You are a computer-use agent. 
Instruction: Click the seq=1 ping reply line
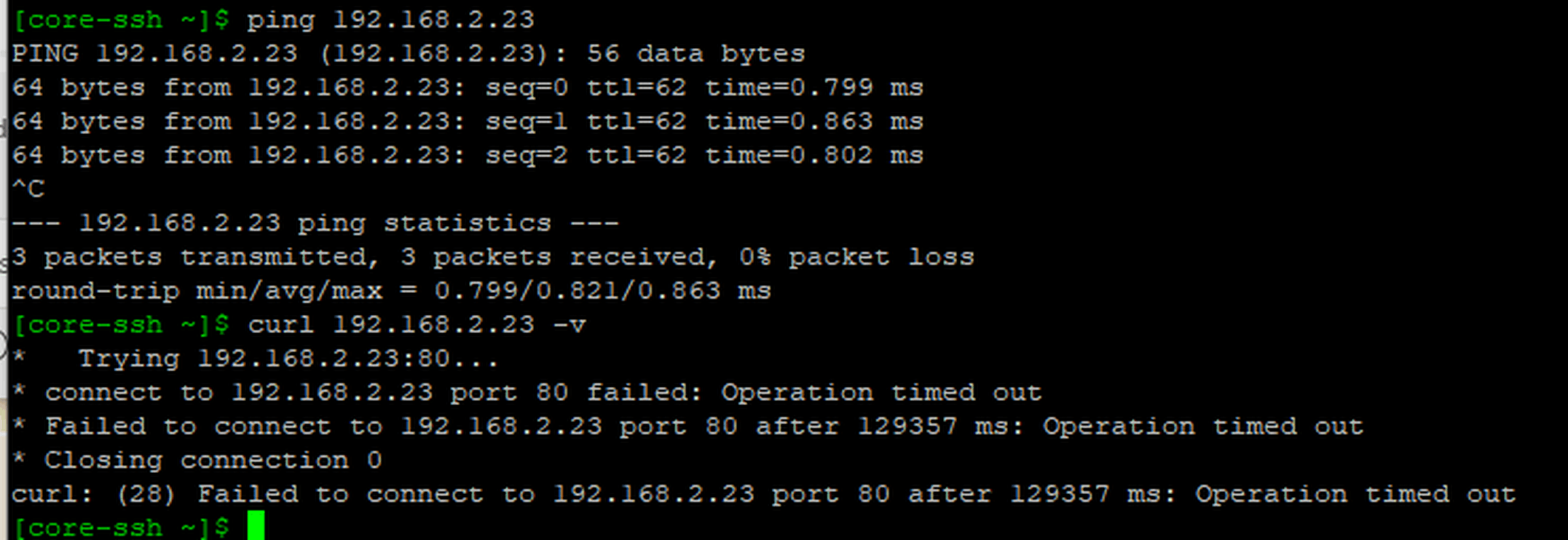click(x=468, y=121)
